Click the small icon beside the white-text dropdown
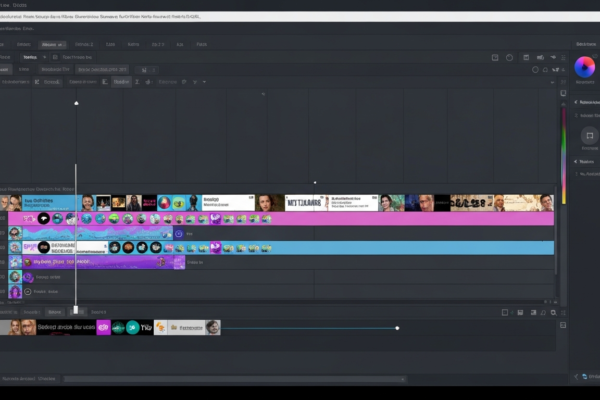This screenshot has height=400, width=600. 55,57
